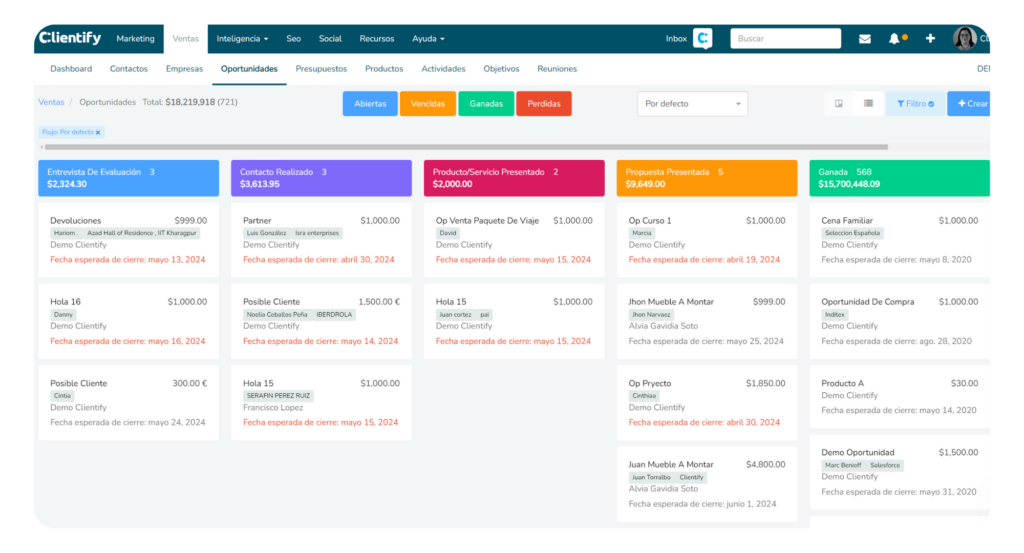
Task: Switch to the Presupuestos tab
Action: [321, 69]
